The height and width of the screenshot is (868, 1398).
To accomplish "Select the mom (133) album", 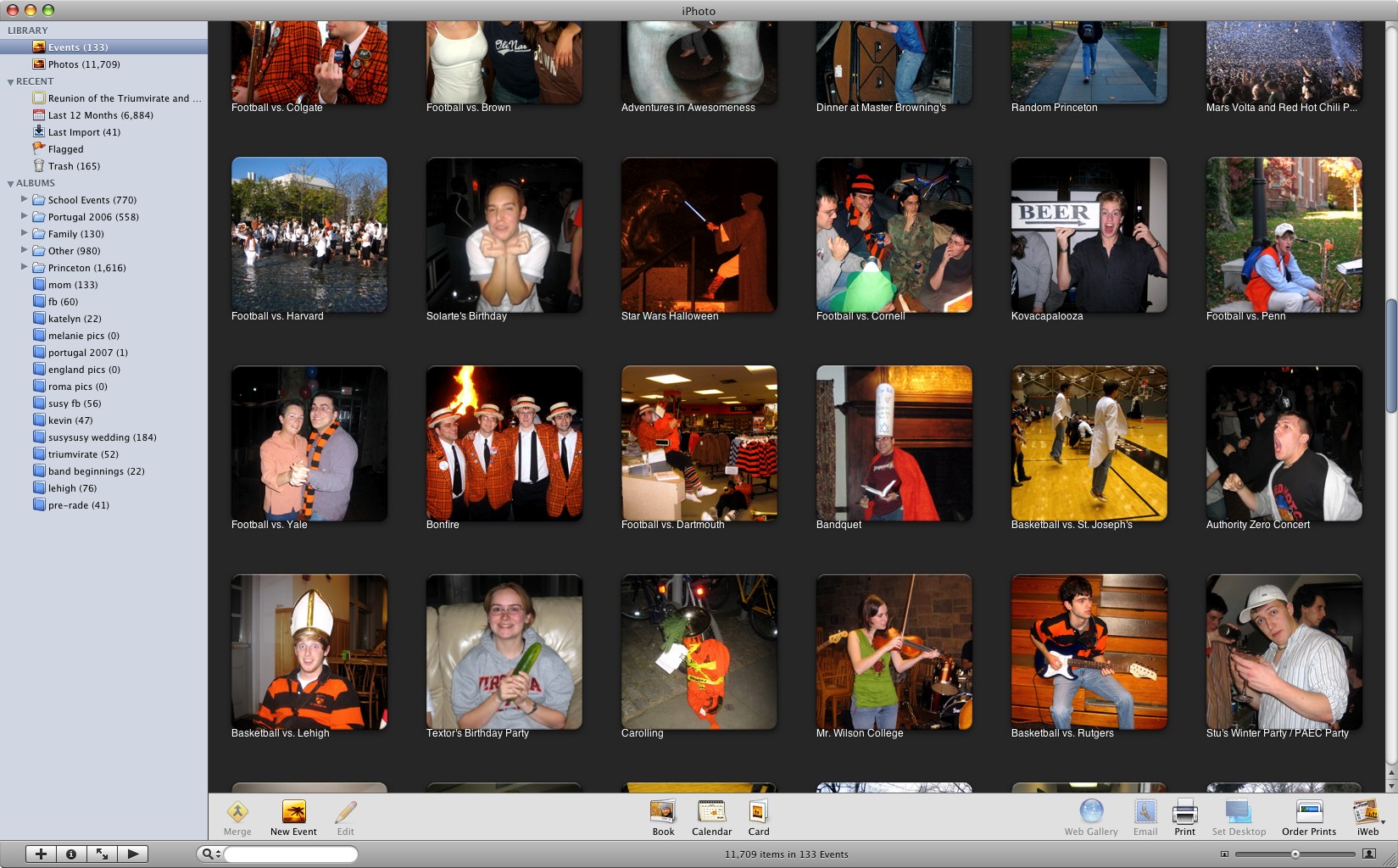I will click(x=103, y=285).
